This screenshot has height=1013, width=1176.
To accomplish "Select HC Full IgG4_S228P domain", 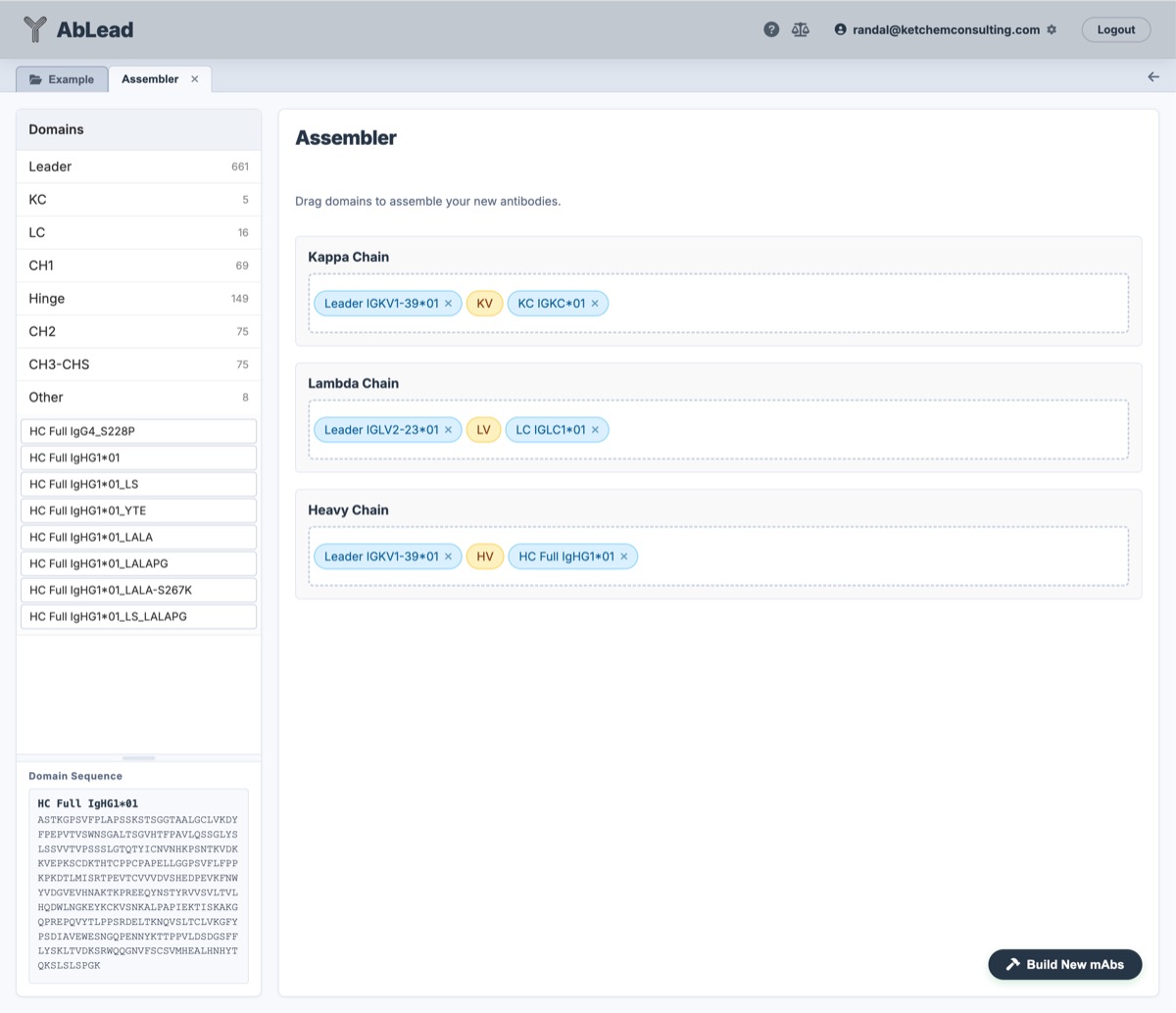I will 138,431.
